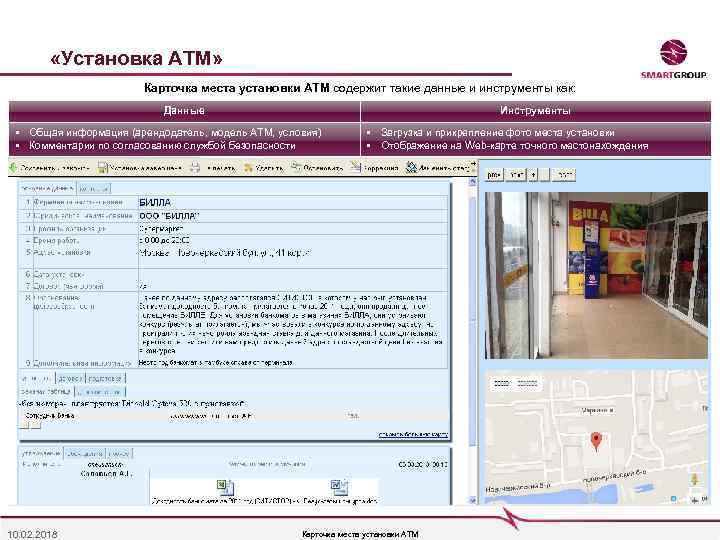Click the approval date at the panel's right edge
Screen dimensions: 720x540
(x=422, y=465)
